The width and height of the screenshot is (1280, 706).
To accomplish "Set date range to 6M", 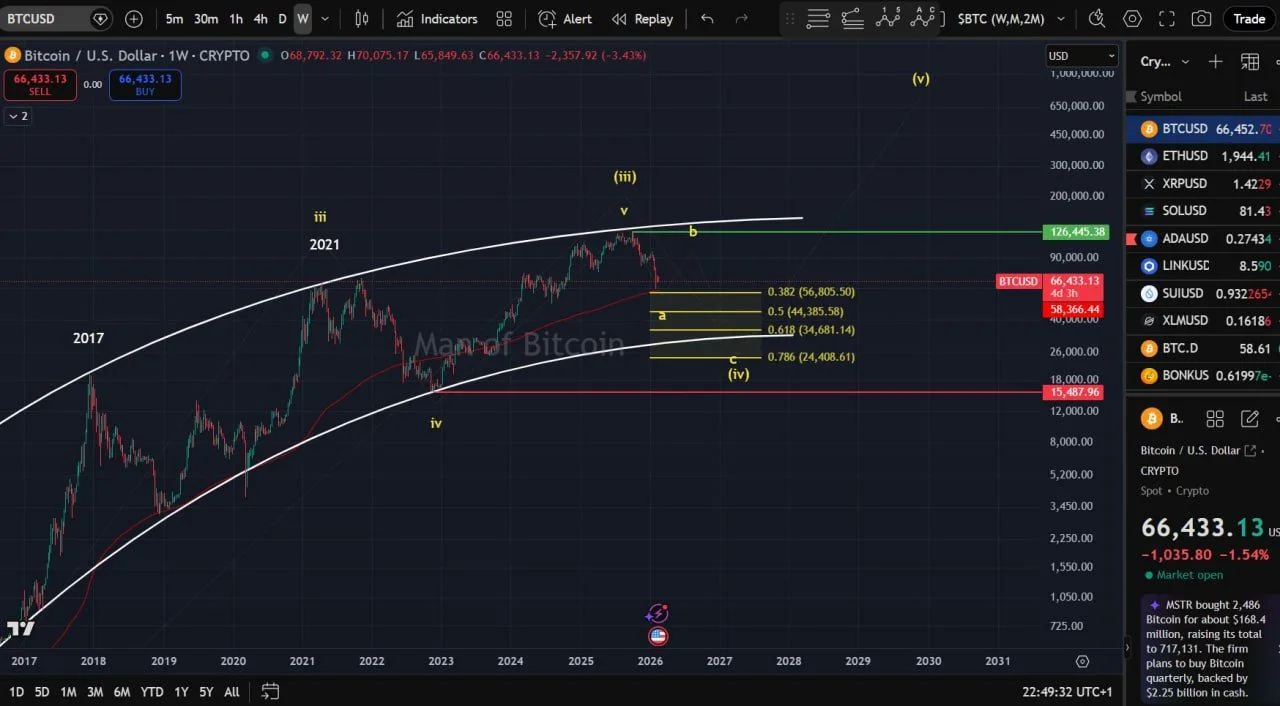I will [122, 692].
